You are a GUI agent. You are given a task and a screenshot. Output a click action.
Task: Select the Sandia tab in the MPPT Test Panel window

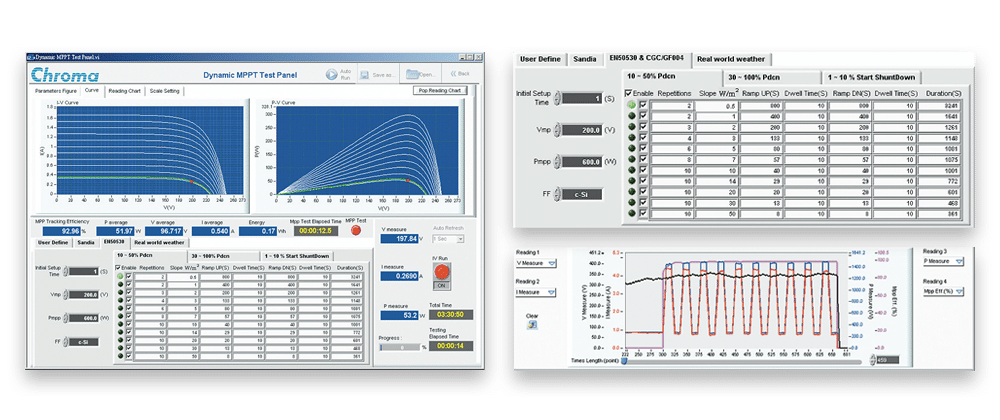[x=85, y=243]
